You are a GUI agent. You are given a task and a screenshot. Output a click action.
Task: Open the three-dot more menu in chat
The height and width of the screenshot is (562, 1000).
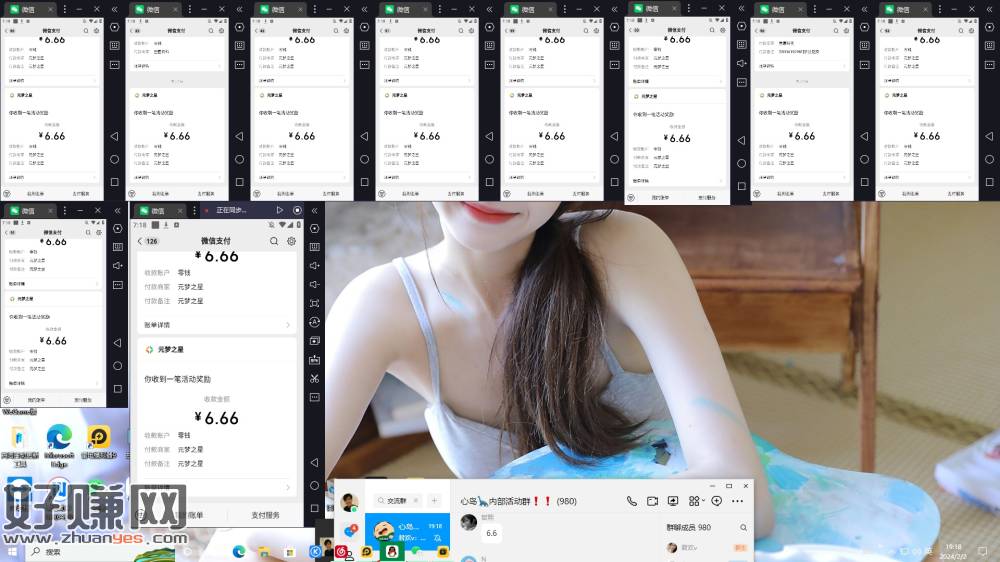click(738, 501)
